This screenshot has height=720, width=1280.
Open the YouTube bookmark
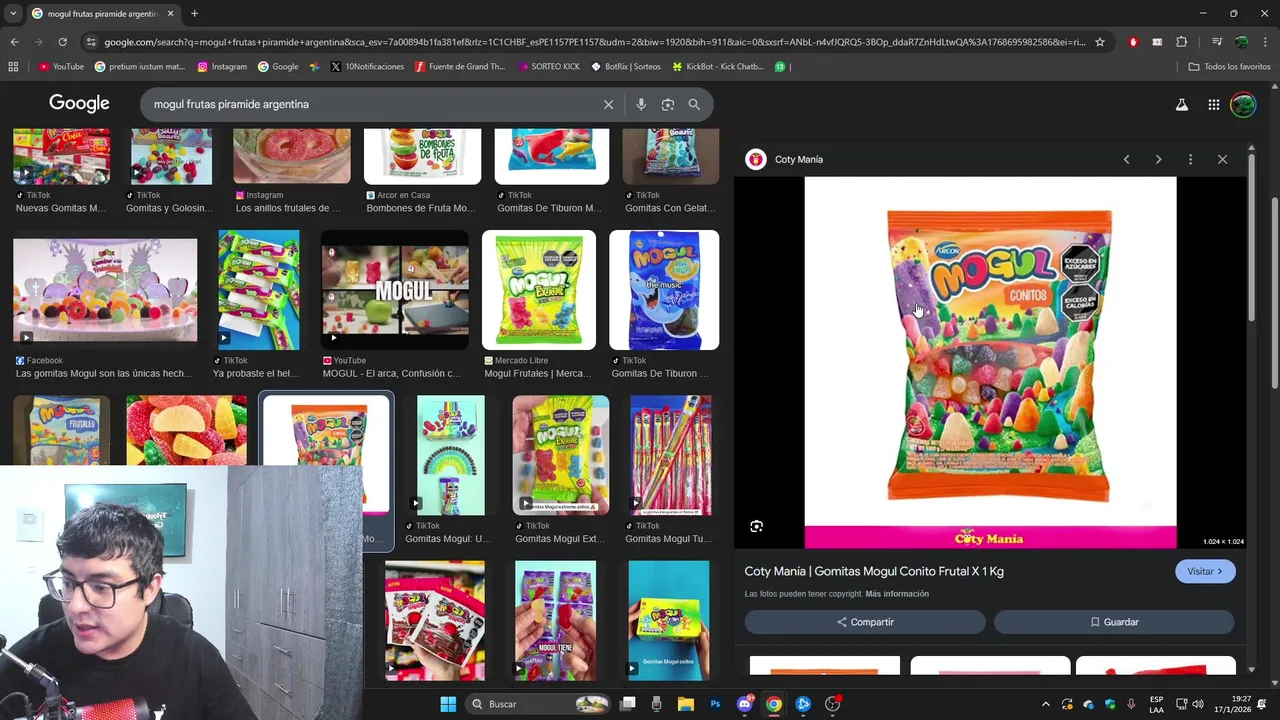pos(61,67)
